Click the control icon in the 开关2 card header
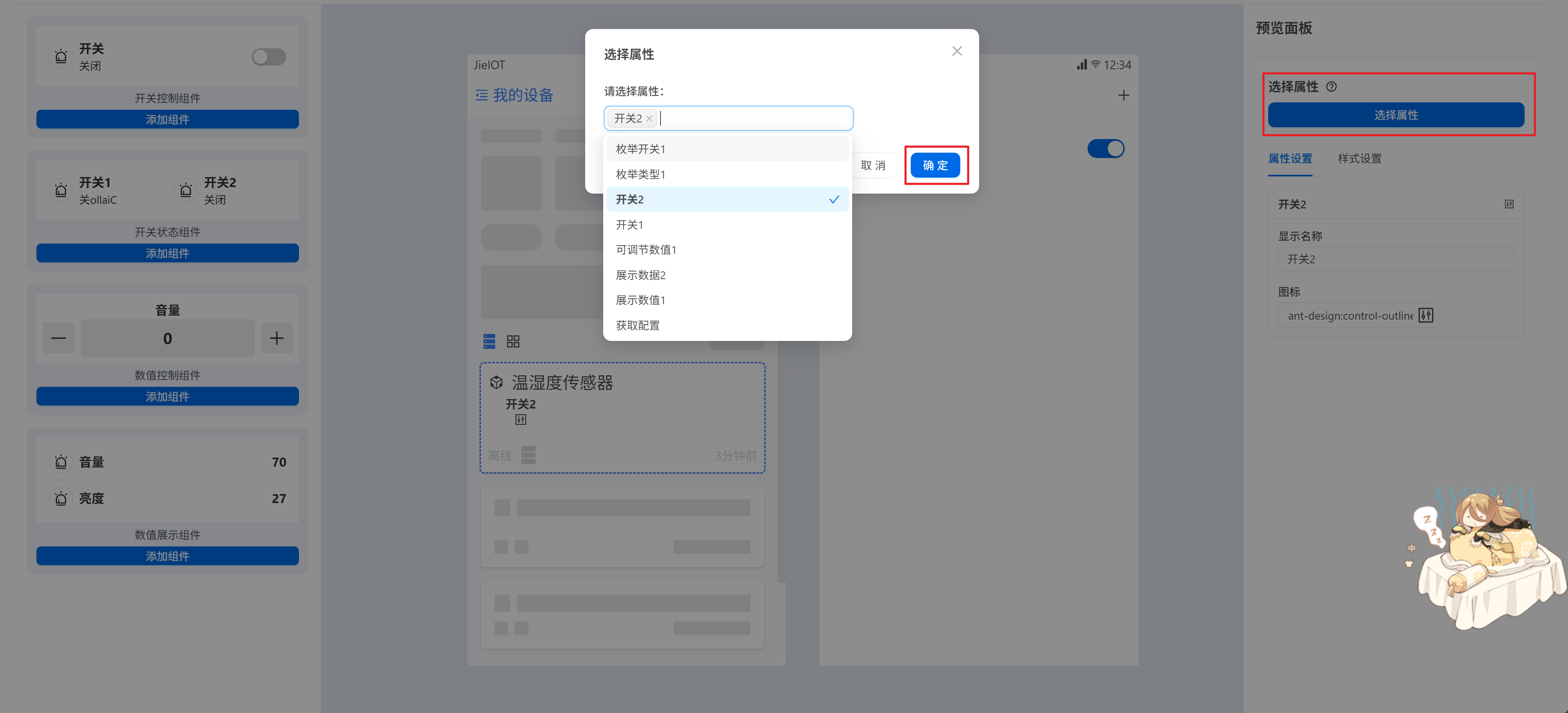Viewport: 1568px width, 713px height. coord(1508,204)
